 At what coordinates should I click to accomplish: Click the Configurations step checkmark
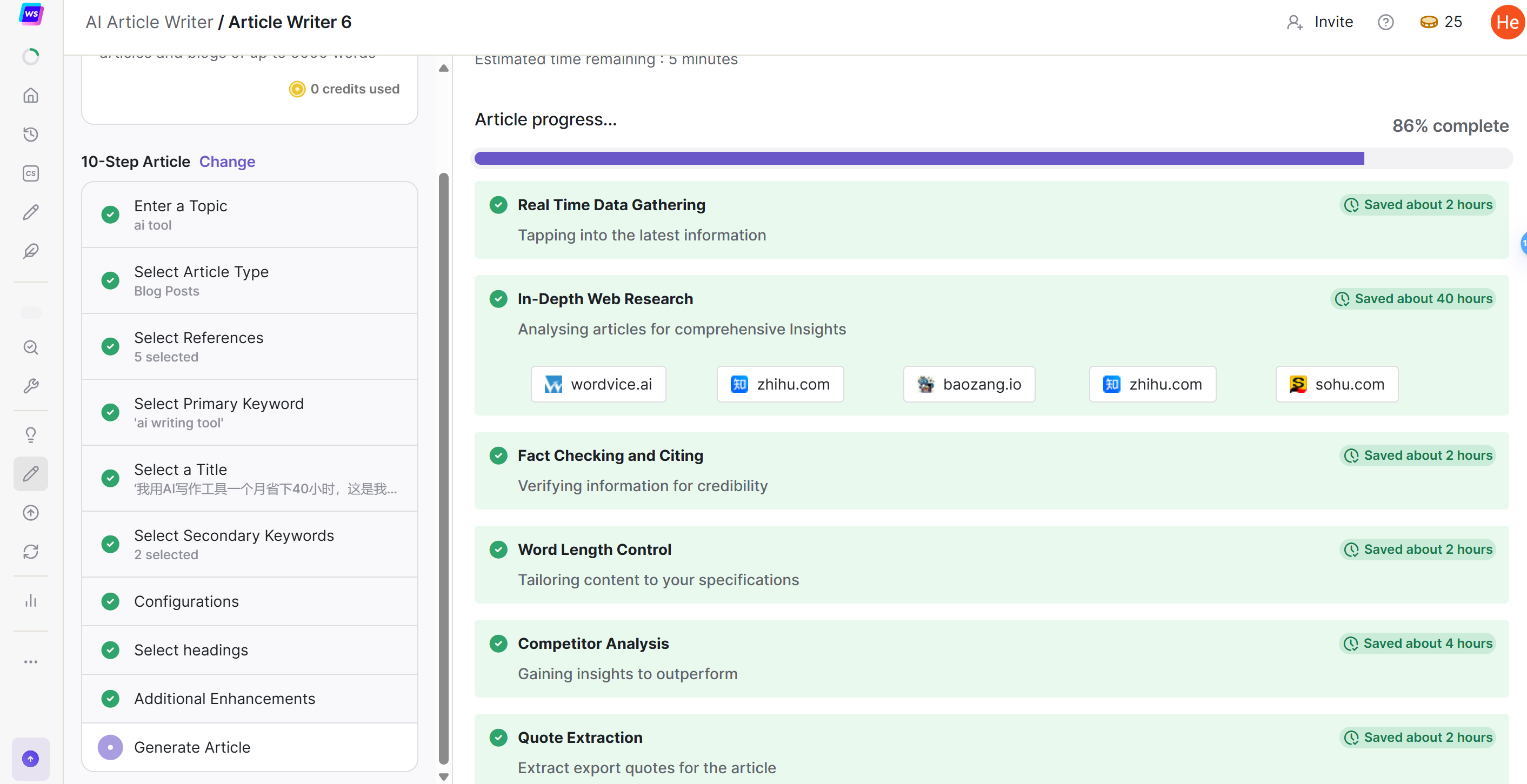[110, 601]
